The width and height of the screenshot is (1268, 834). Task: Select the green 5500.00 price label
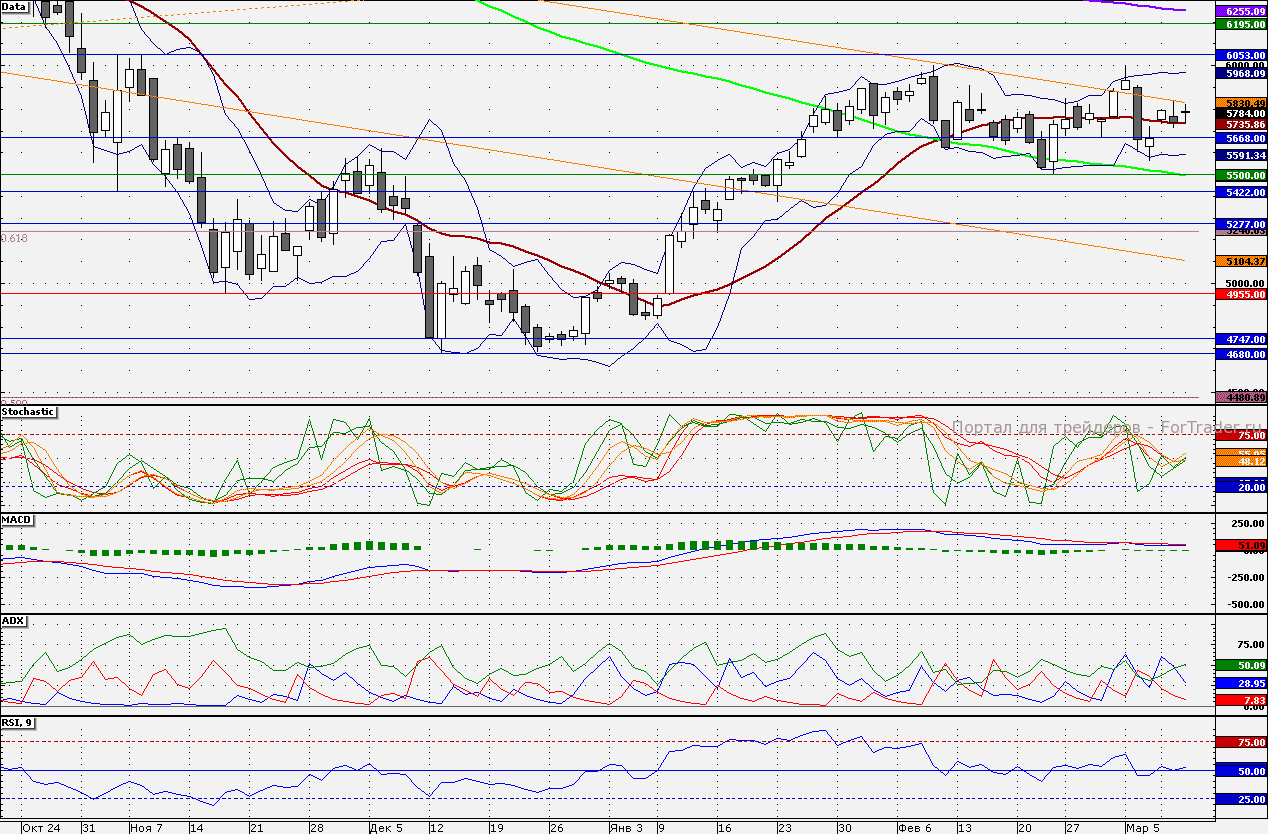[1240, 175]
